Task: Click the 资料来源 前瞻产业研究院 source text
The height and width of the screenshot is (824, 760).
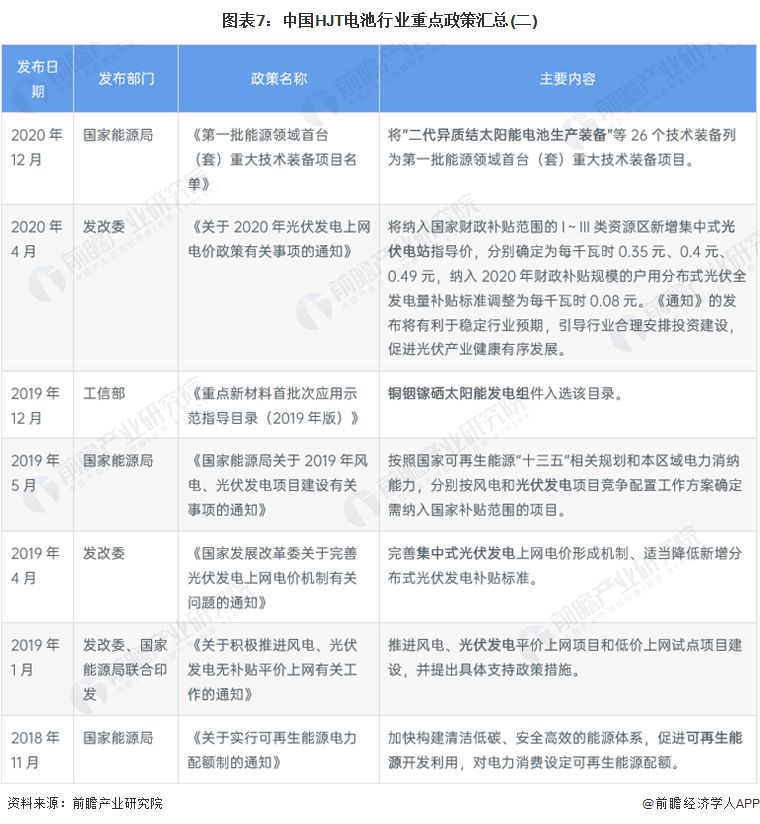Action: point(85,803)
